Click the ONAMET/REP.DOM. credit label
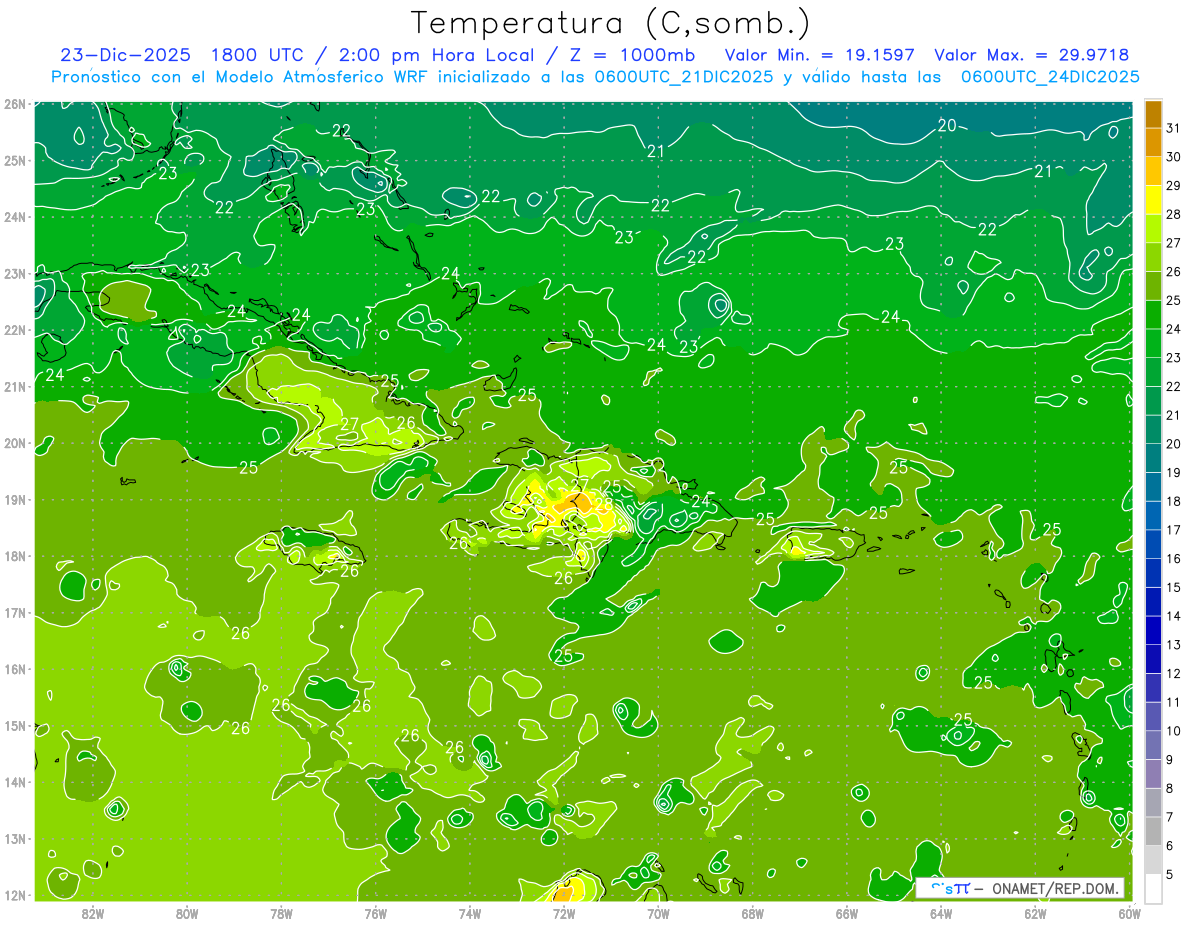Viewport: 1200px width, 927px height. pos(1054,888)
